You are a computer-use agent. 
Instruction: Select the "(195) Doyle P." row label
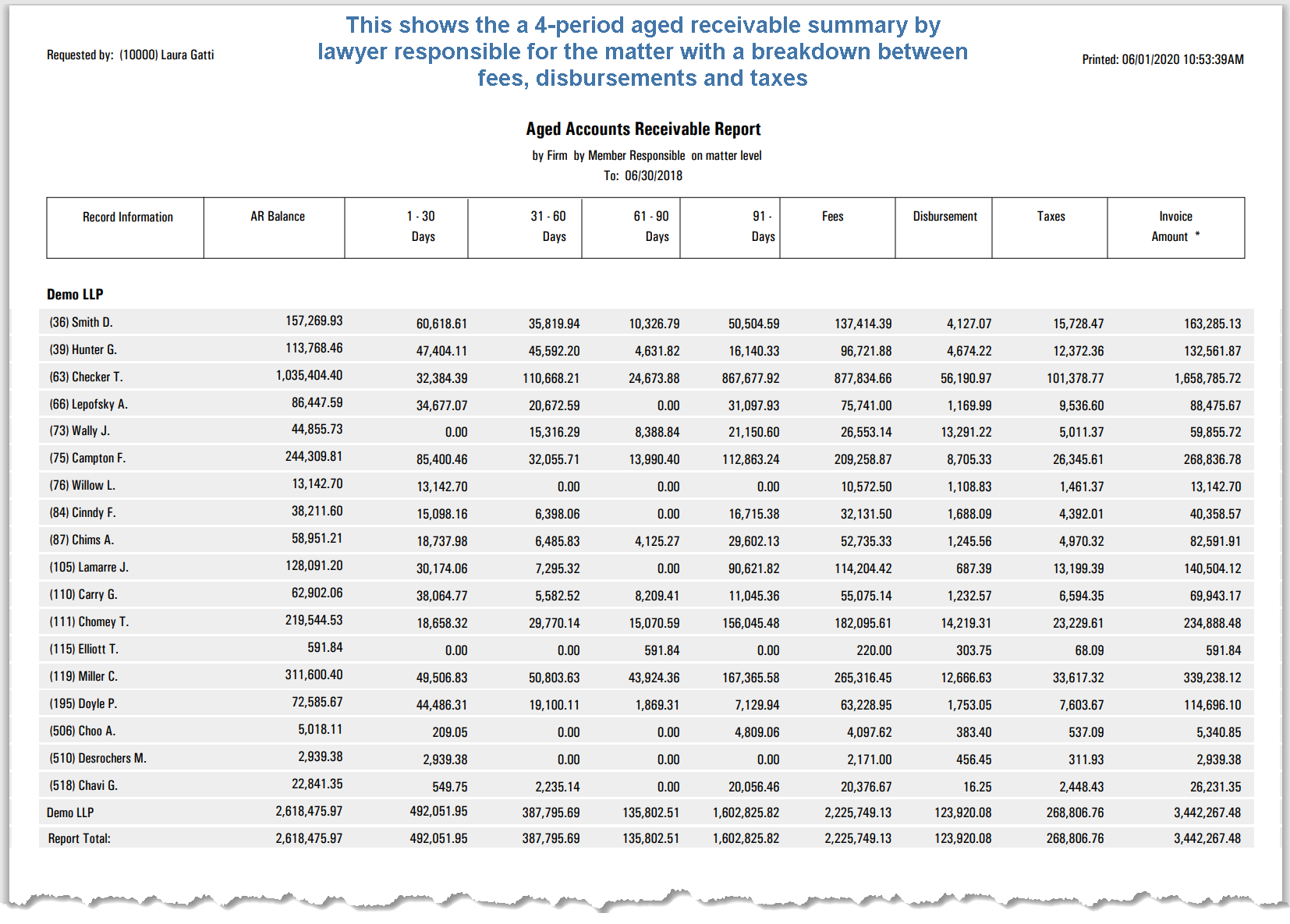coord(83,703)
